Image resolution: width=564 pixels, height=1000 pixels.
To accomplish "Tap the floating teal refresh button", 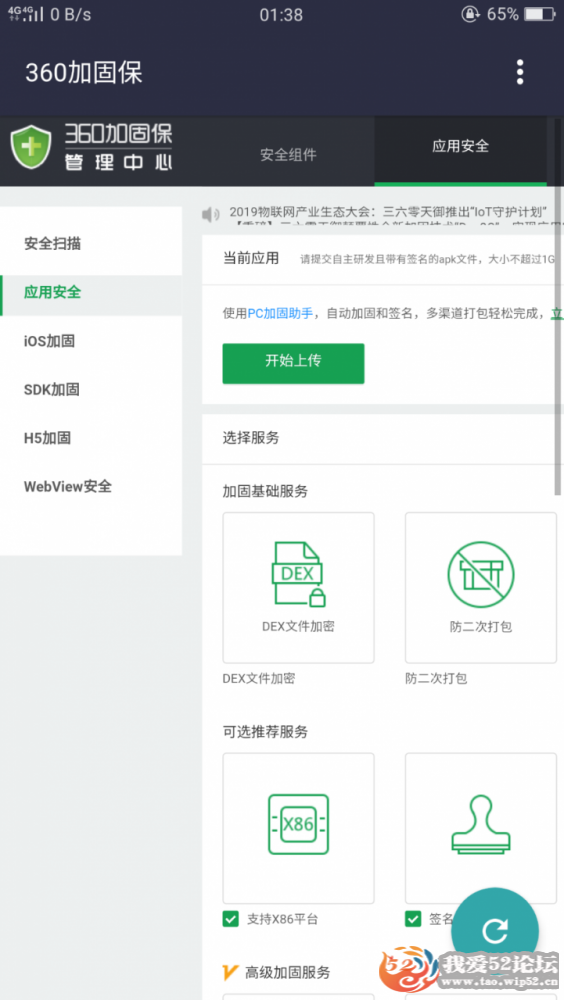I will (x=495, y=931).
